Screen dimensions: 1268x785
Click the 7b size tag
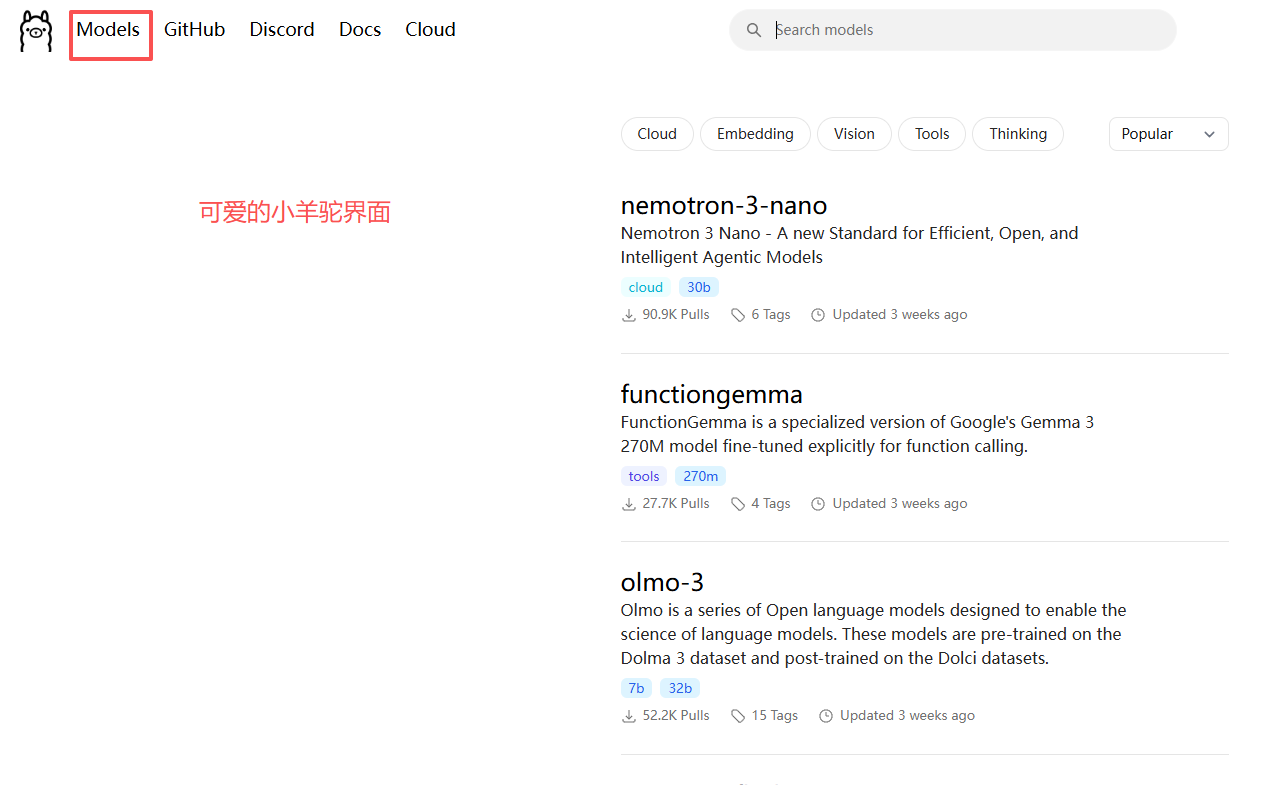(x=636, y=688)
